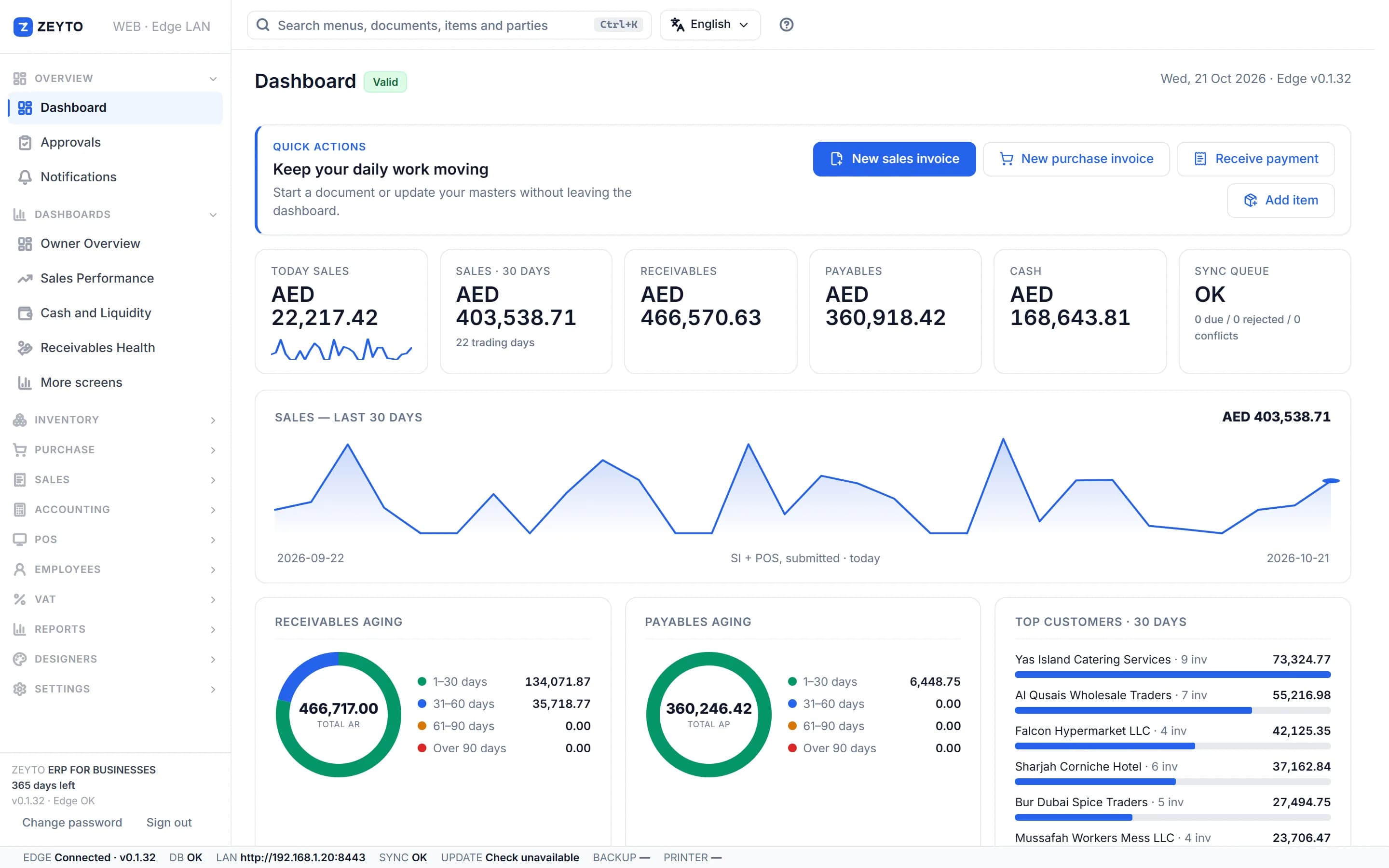Open Receivables Health dashboard

[x=115, y=348]
